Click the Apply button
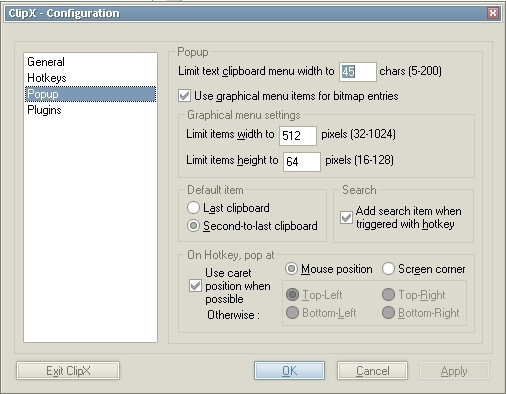 [454, 371]
